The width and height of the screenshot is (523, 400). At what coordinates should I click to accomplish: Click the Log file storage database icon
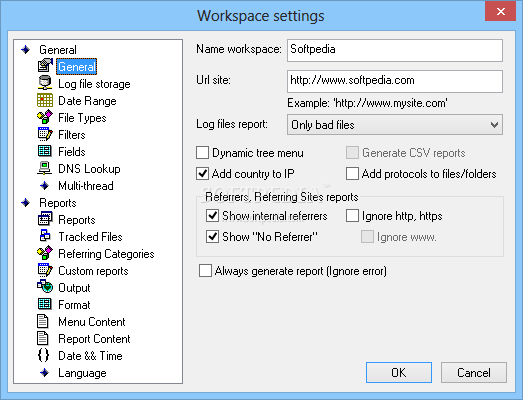[45, 83]
